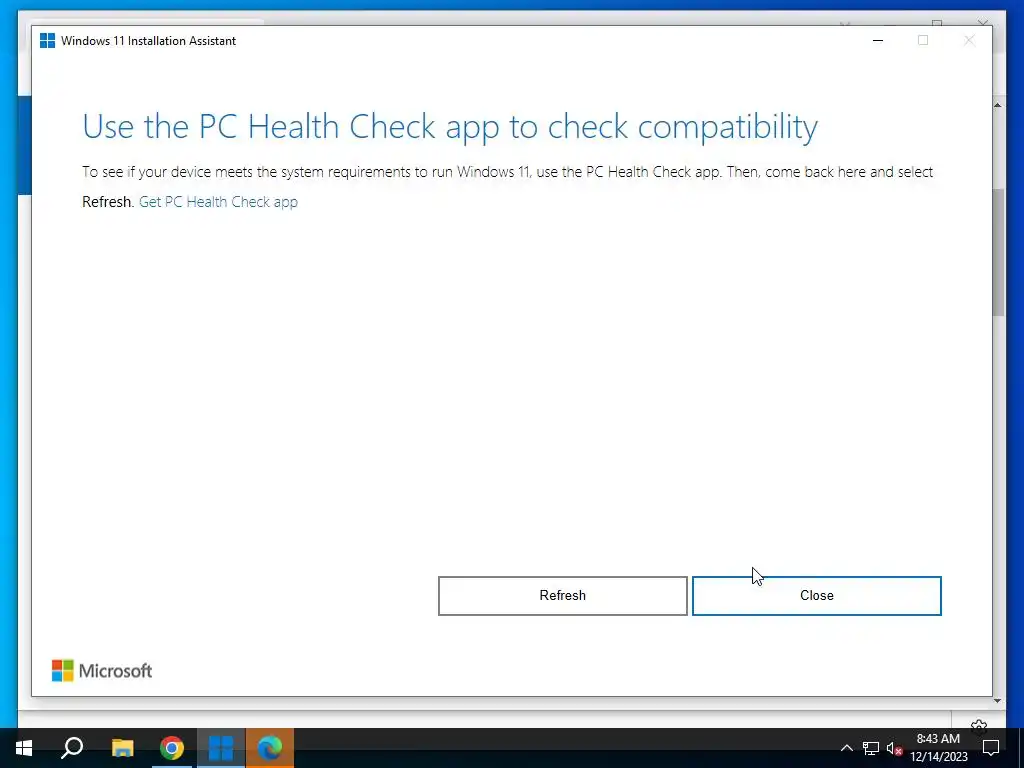Screen dimensions: 1024x768
Task: Minimize the Installation Assistant window
Action: point(878,40)
